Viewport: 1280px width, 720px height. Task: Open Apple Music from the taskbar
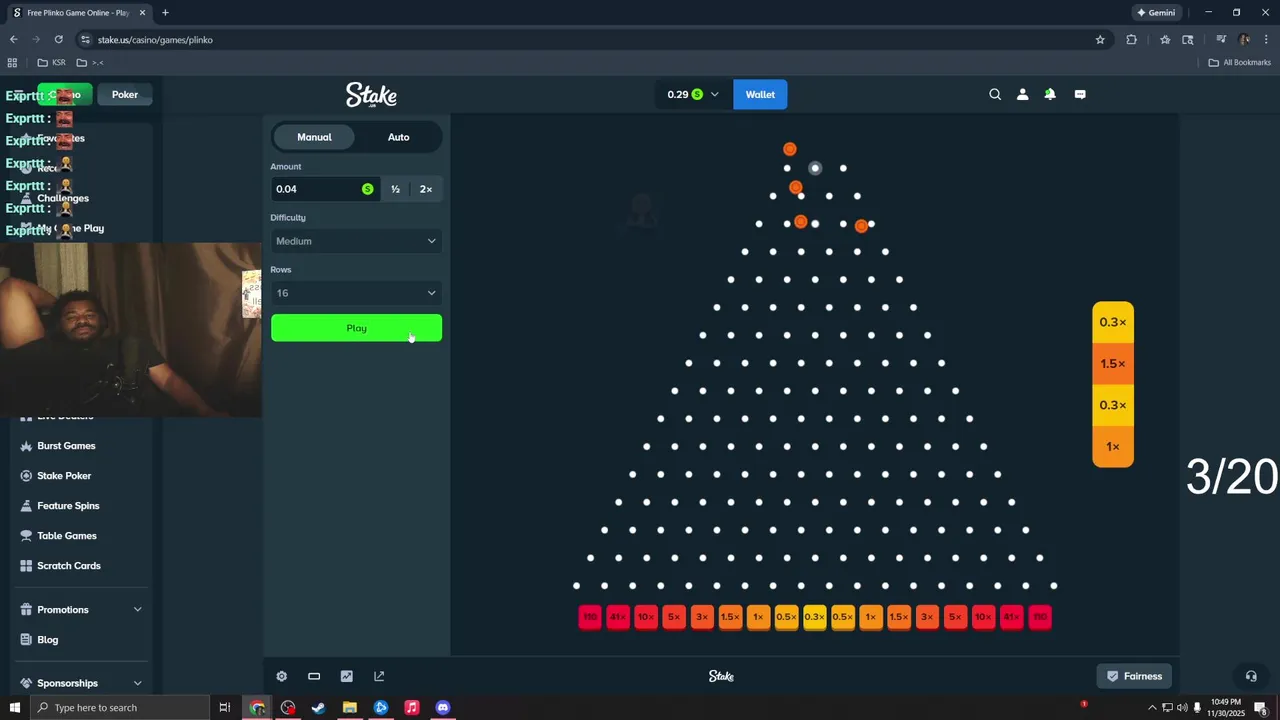pyautogui.click(x=412, y=707)
